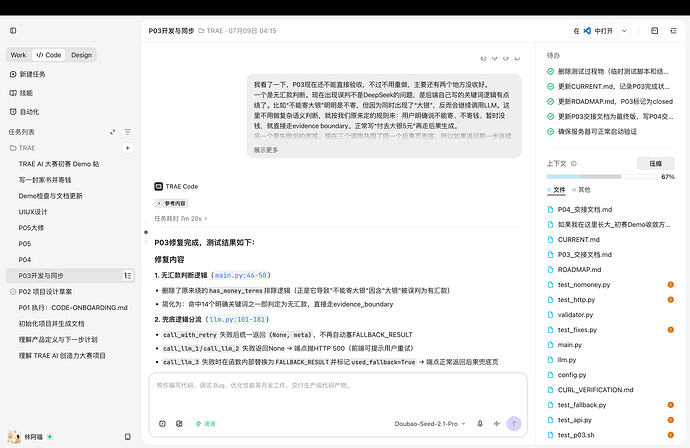Click the context usage progress bar
690x448 pixels.
point(602,176)
